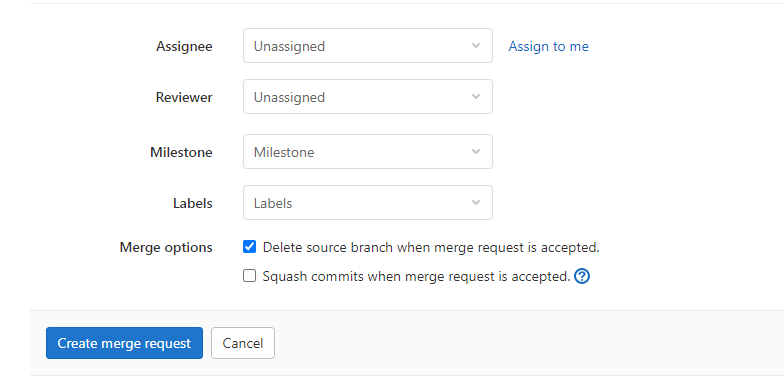Click the Merge options label
The width and height of the screenshot is (784, 384).
(x=166, y=248)
